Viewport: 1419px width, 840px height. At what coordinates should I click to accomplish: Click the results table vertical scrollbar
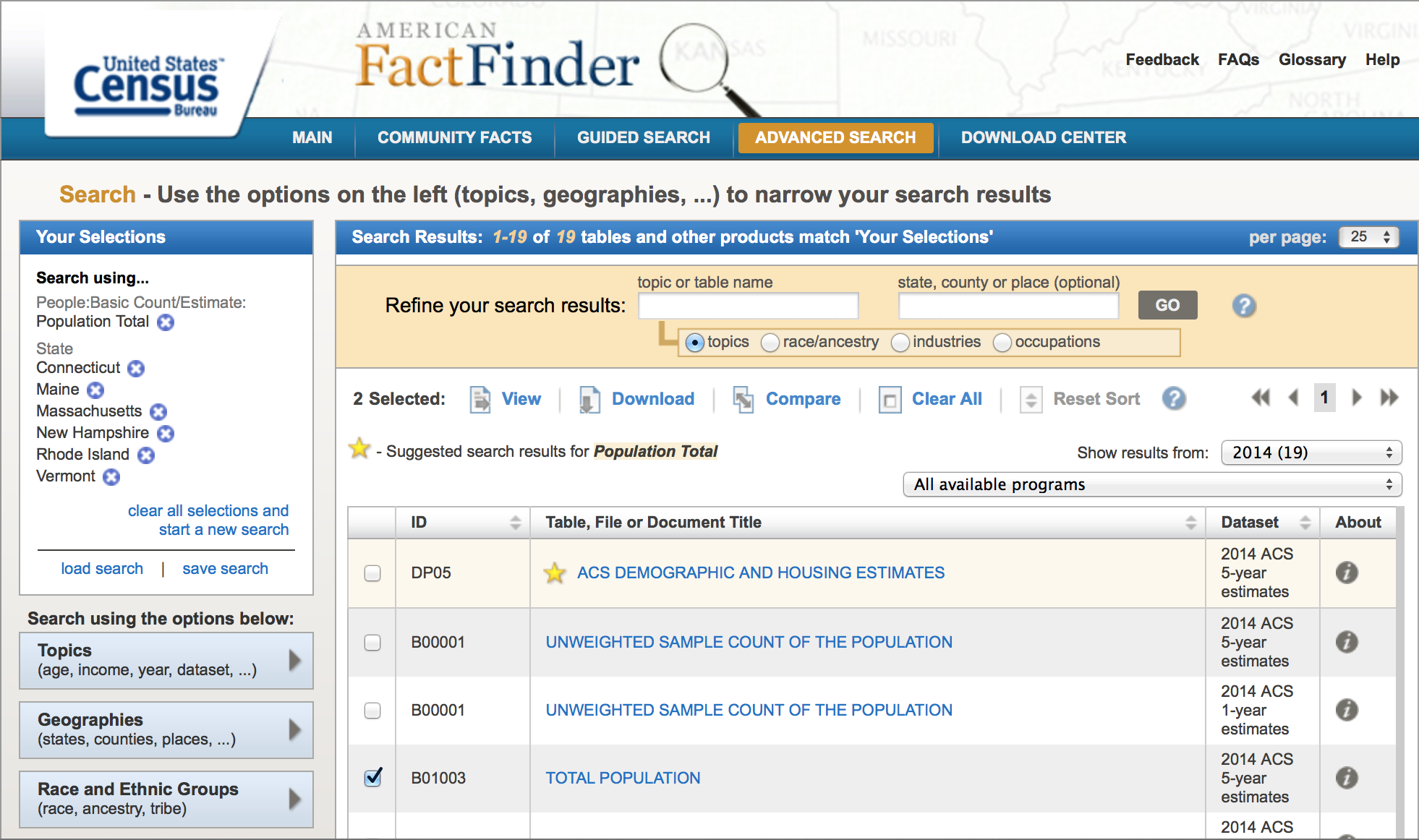[x=1399, y=672]
